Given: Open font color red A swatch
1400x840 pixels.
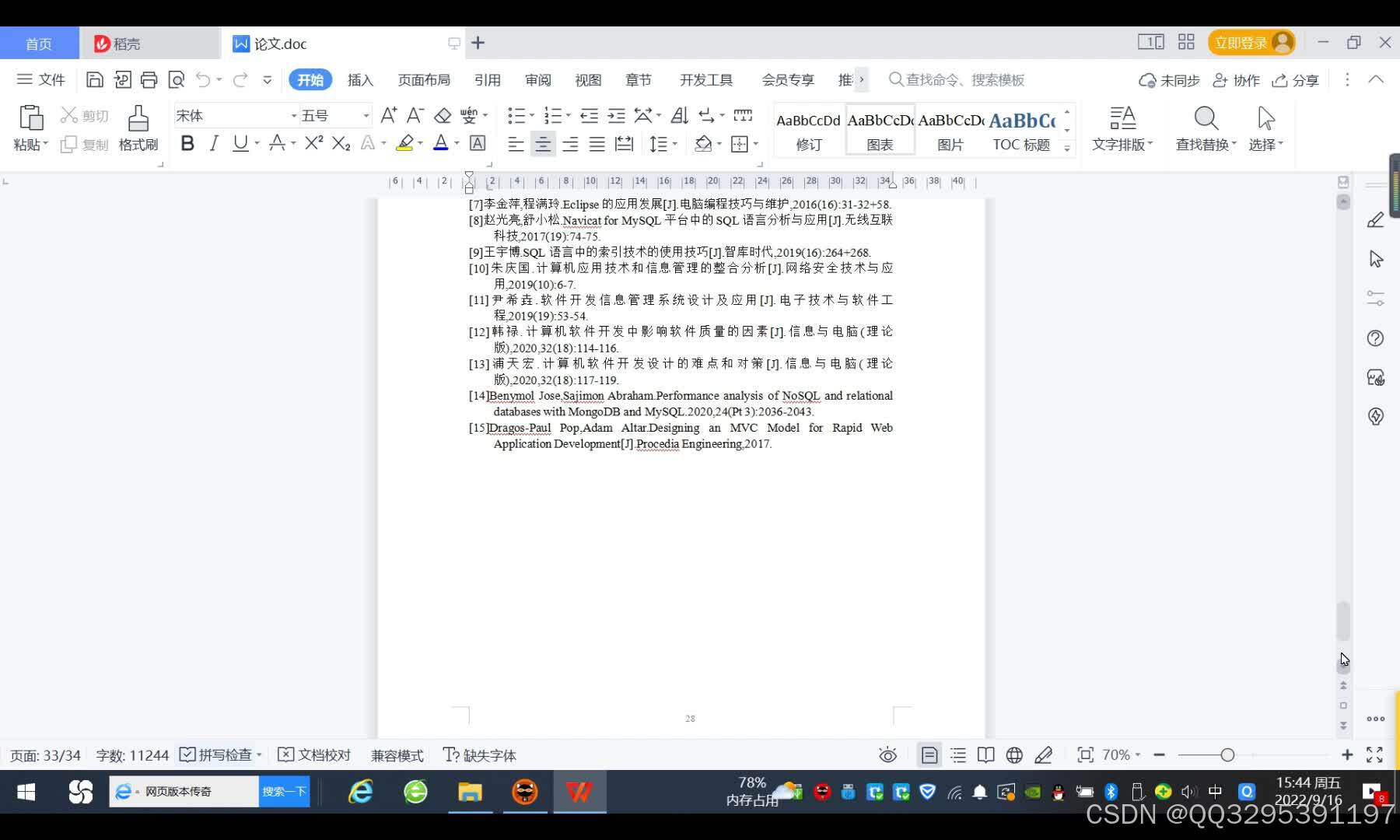Looking at the screenshot, I should (440, 143).
